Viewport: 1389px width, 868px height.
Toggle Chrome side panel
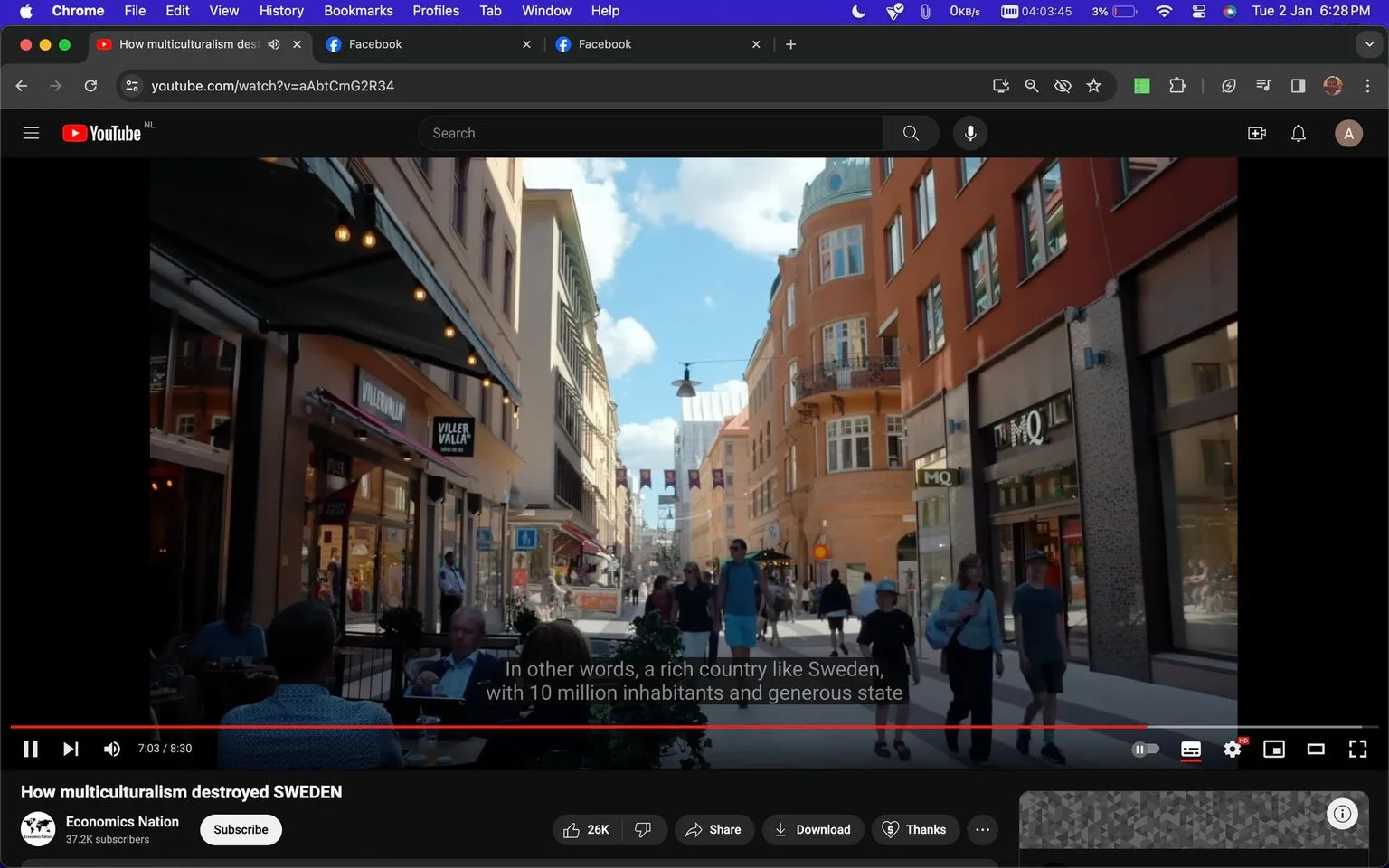[1298, 86]
